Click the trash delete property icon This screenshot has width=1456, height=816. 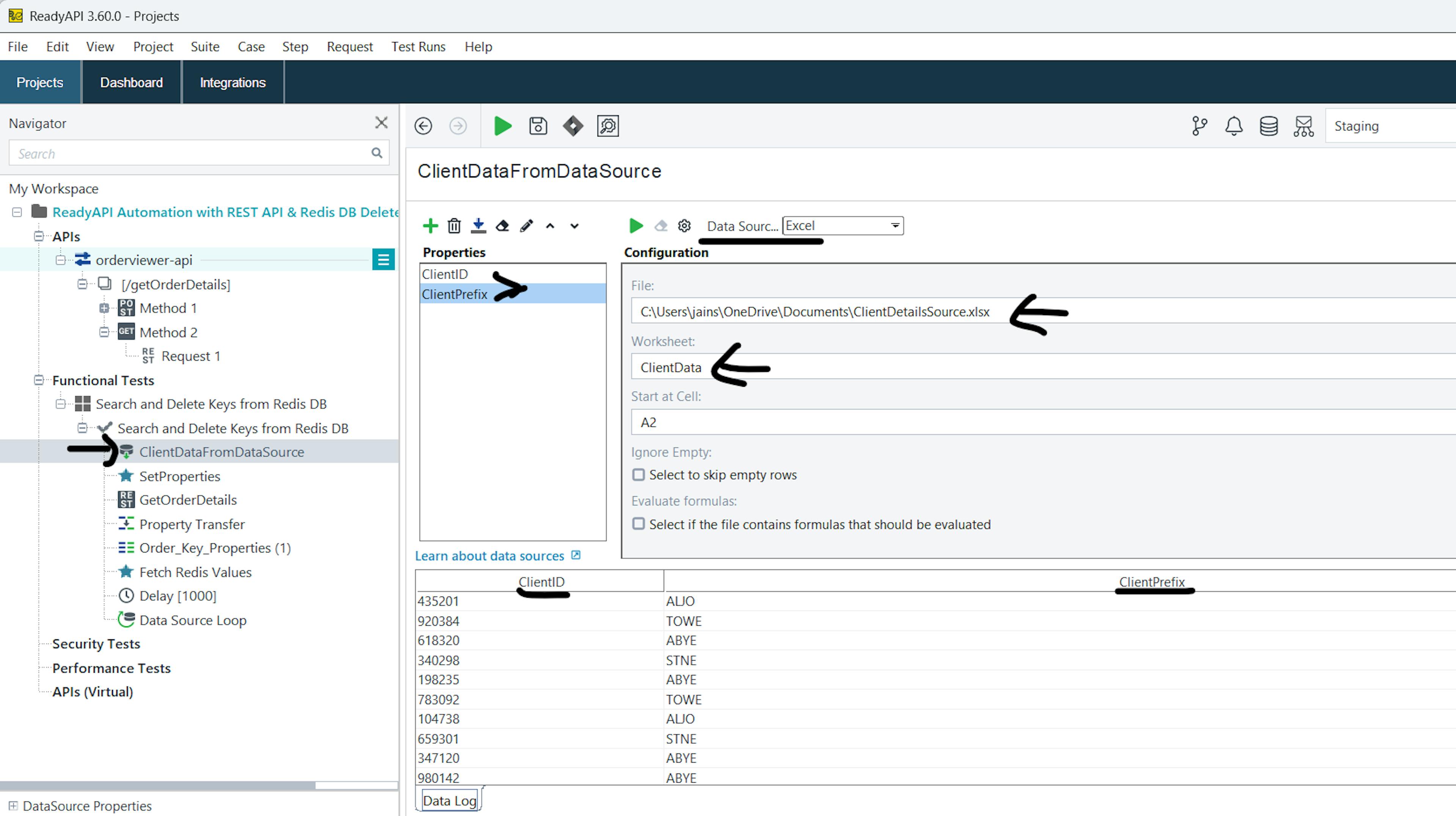point(454,226)
